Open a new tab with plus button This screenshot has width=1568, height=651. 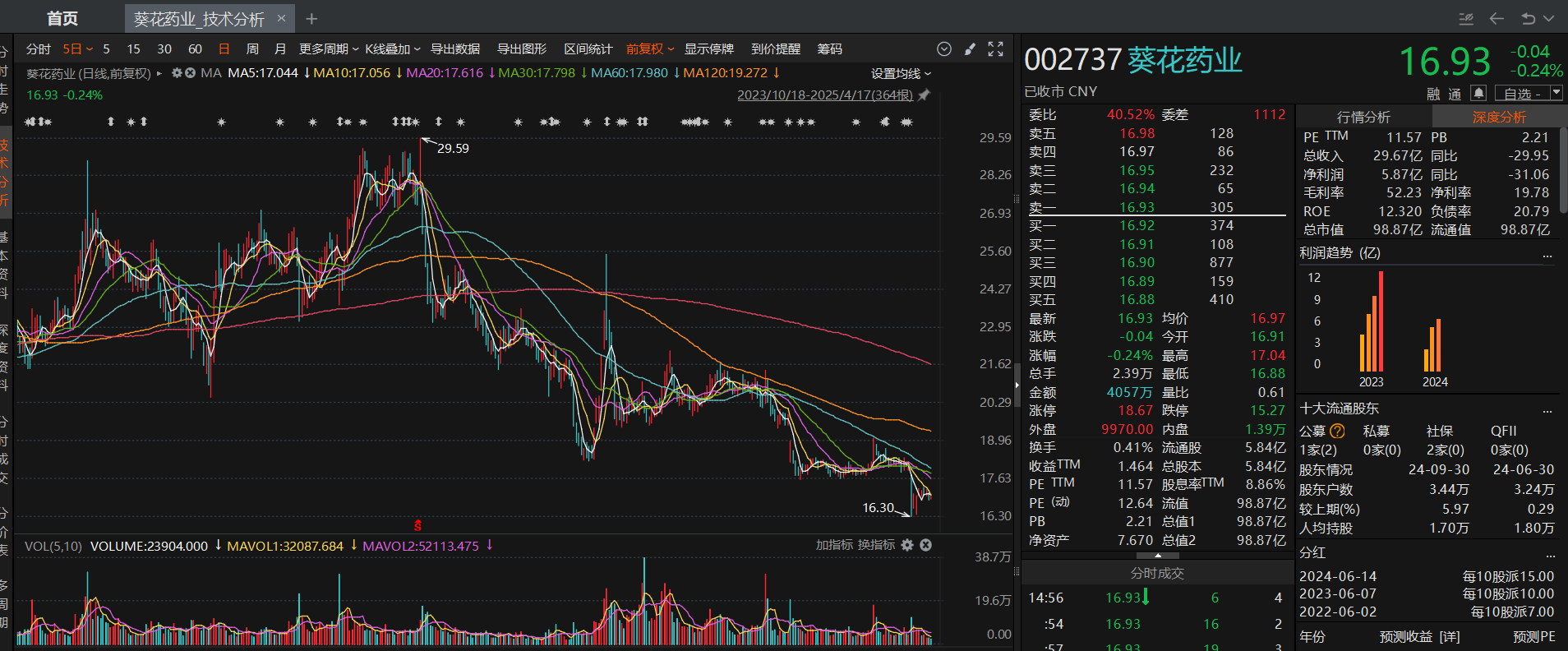click(x=311, y=19)
